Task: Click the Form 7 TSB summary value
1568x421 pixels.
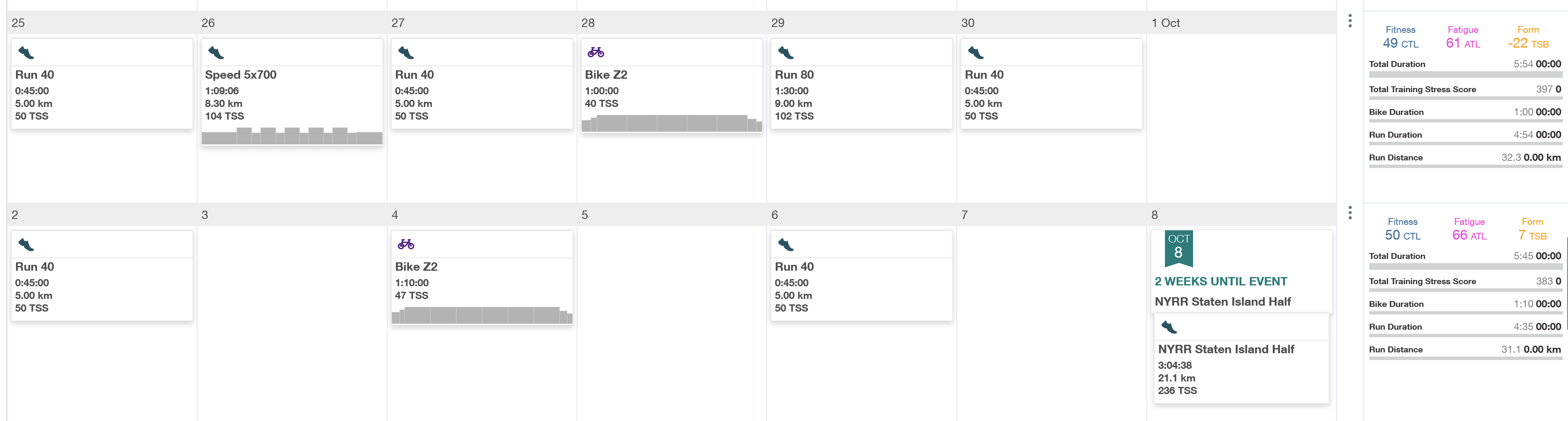Action: [x=1531, y=235]
